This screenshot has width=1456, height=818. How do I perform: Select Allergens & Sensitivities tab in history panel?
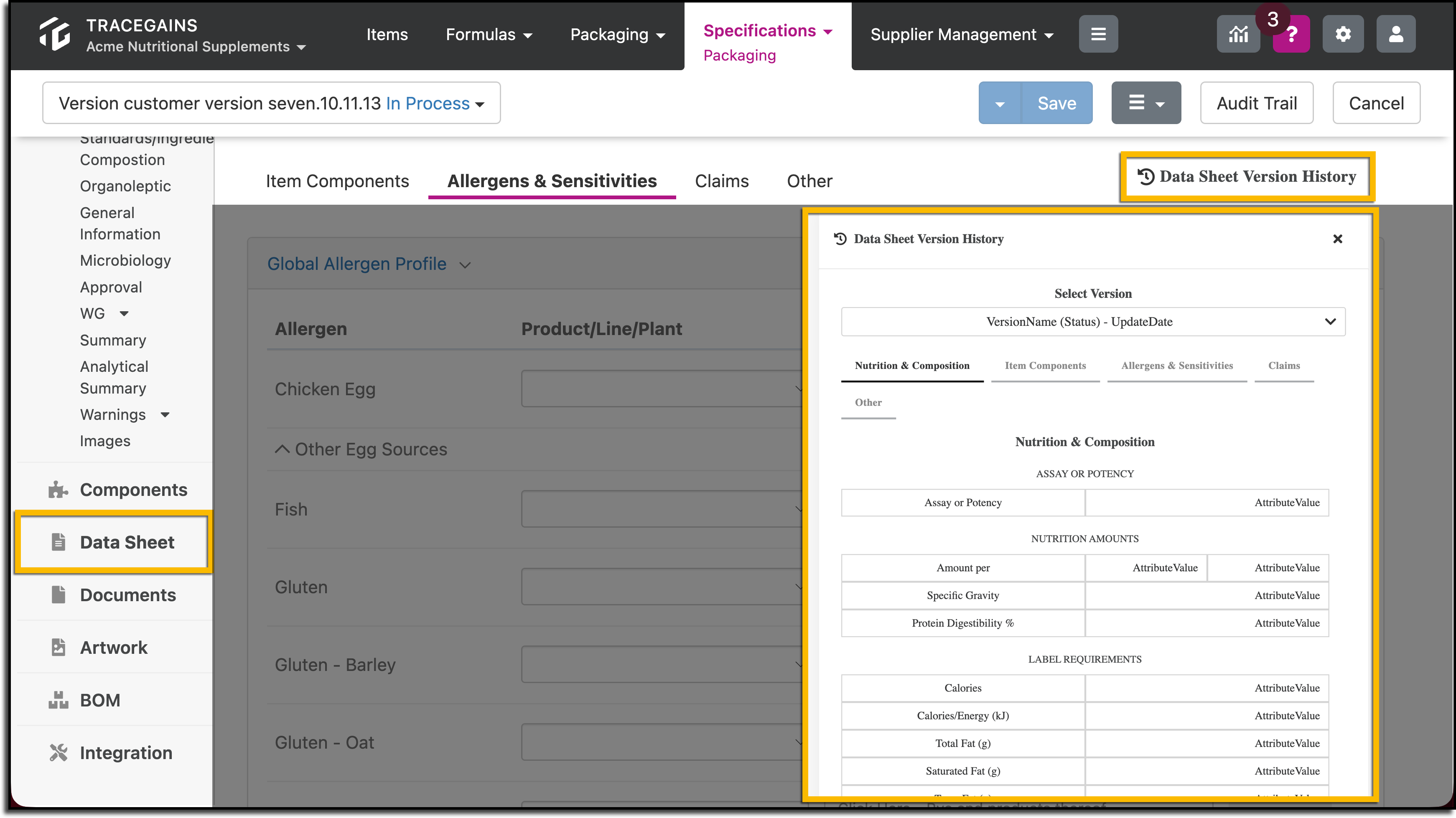(1177, 366)
